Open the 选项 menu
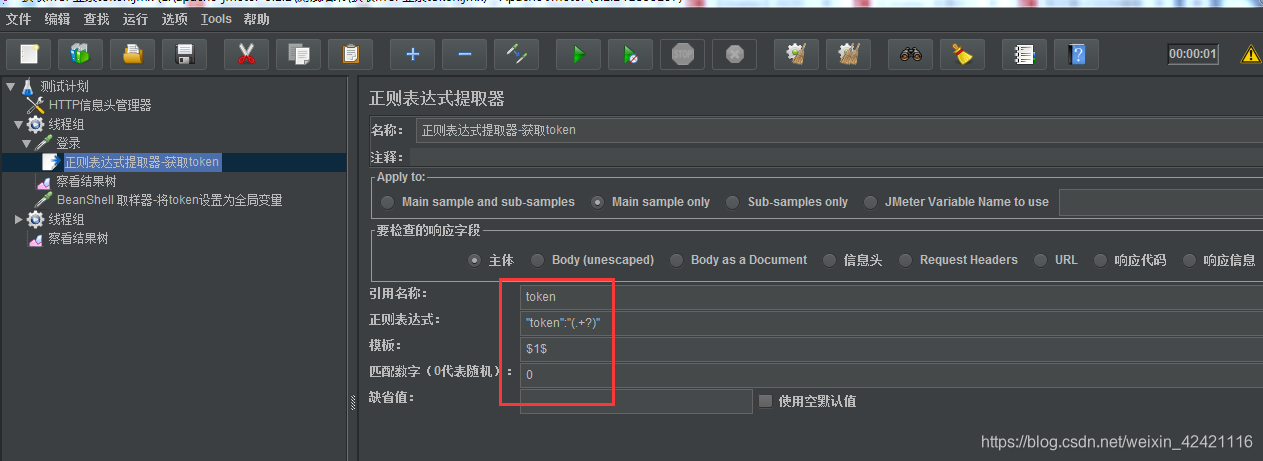The image size is (1263, 461). coord(175,19)
